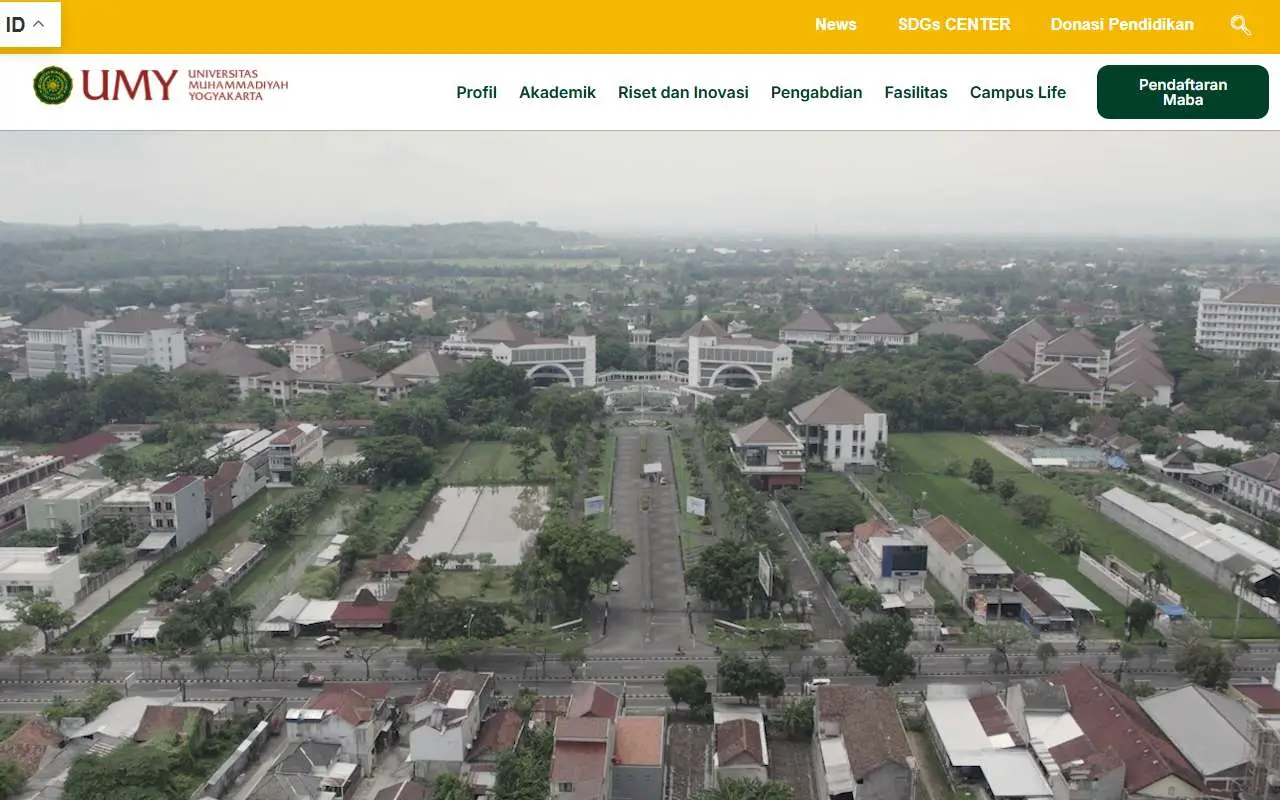Expand the ID language selector

[x=30, y=24]
